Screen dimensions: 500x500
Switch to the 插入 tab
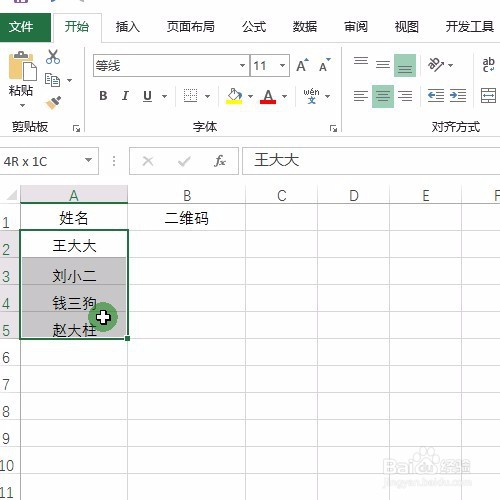pos(127,27)
